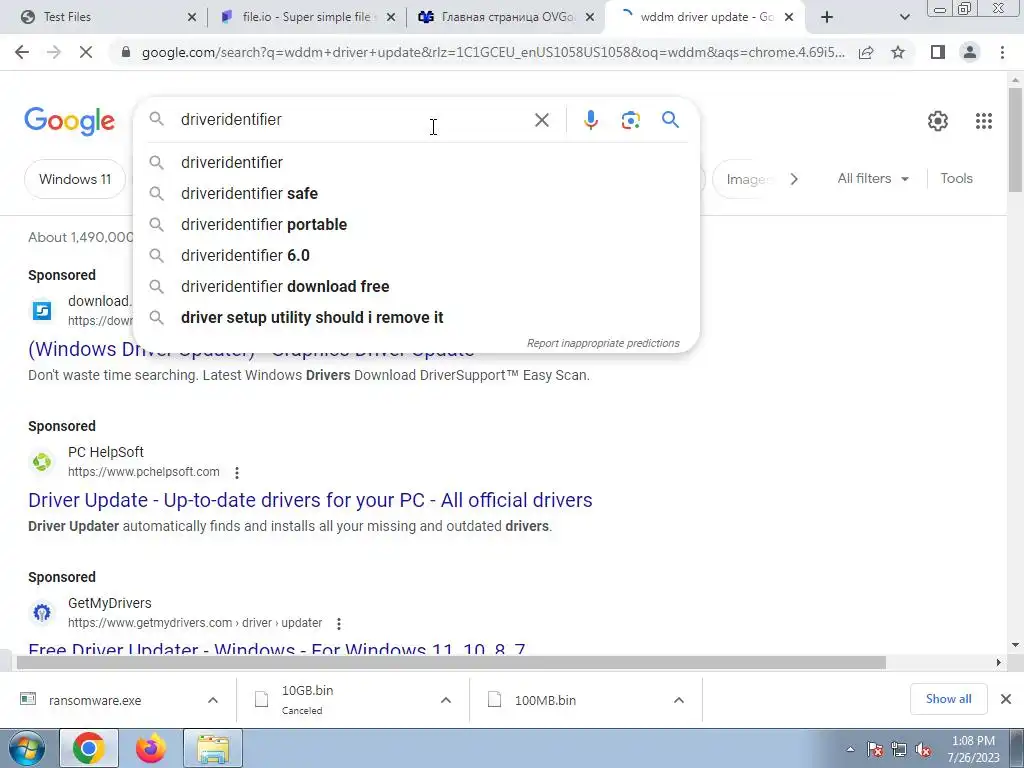Open the Google apps grid

984,121
